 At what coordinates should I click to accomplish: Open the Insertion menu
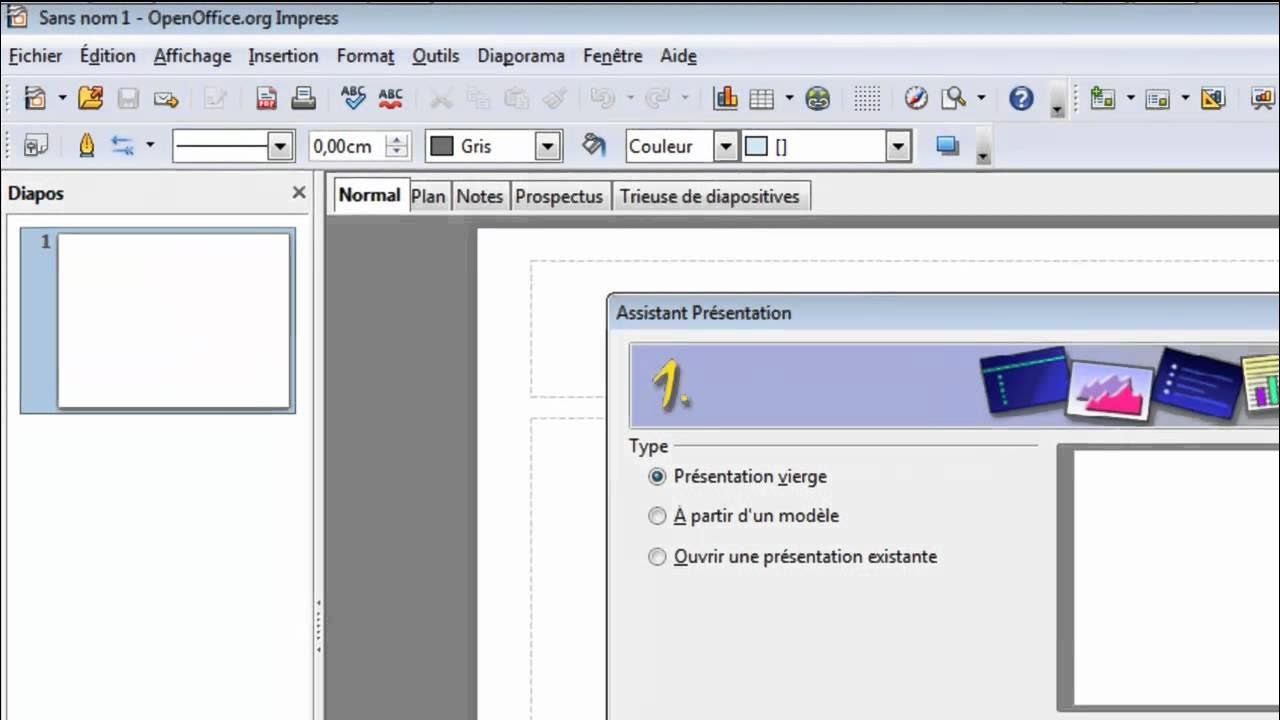[x=284, y=56]
